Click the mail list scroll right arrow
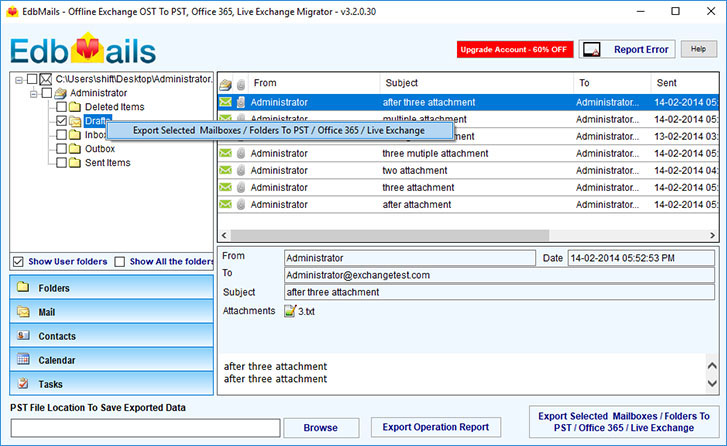 point(713,236)
